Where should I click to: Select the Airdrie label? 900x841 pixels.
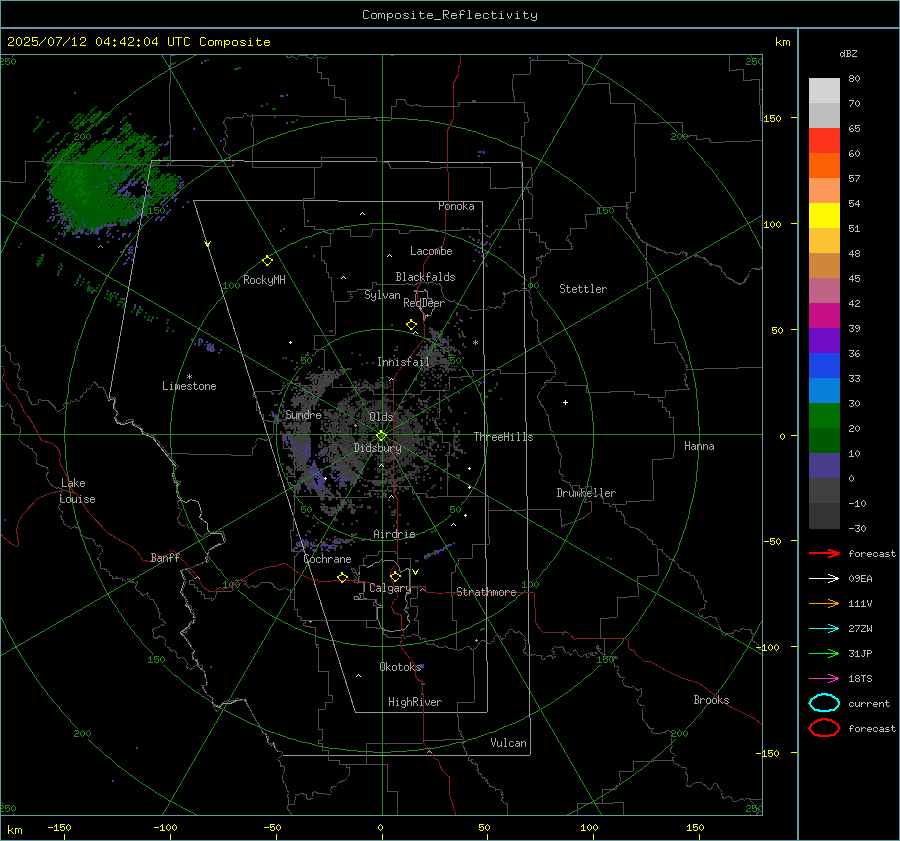click(394, 534)
